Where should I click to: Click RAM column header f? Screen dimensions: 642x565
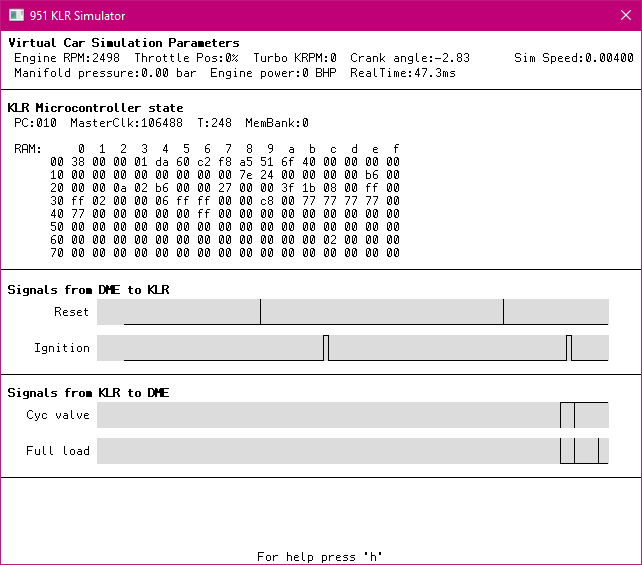pos(396,149)
